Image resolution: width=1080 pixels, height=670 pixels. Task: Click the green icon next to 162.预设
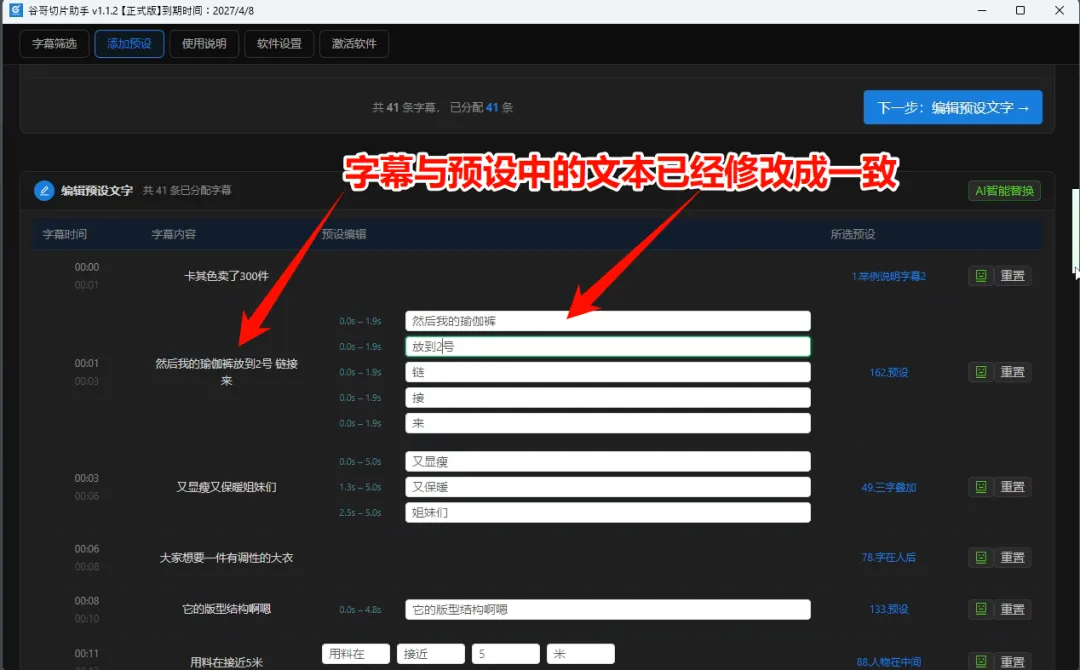point(981,372)
